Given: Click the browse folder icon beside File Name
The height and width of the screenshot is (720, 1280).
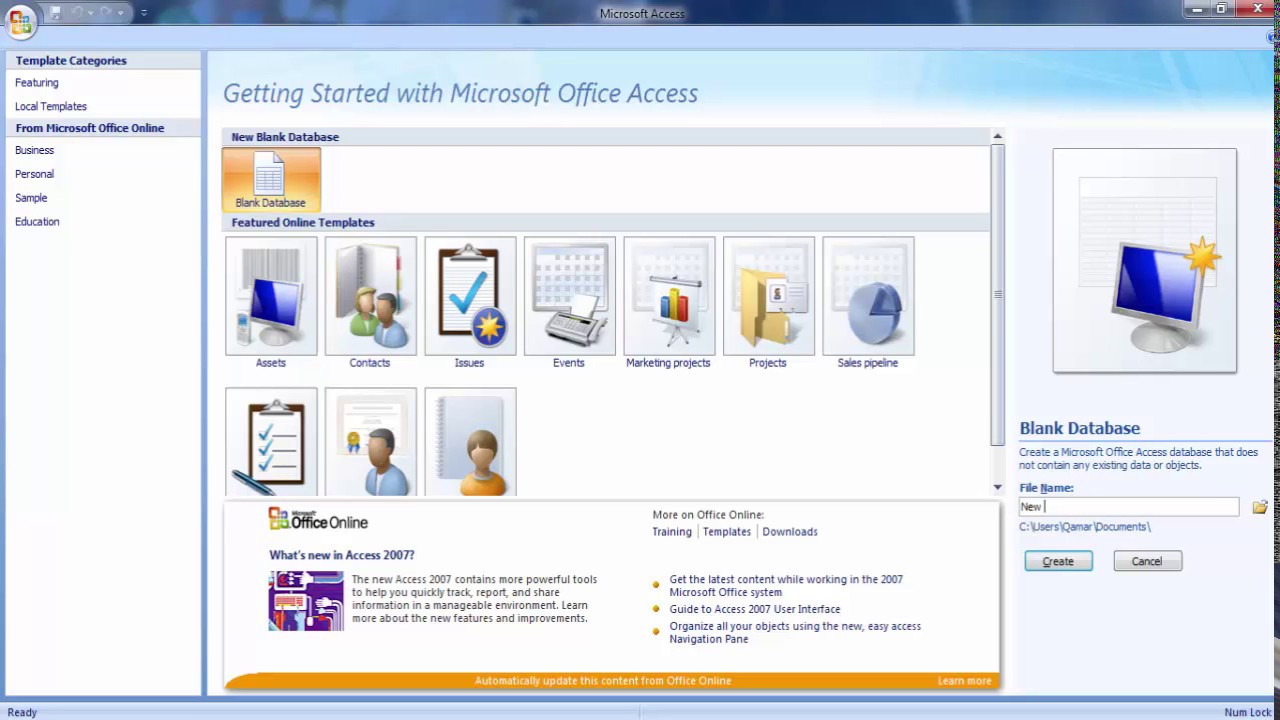Looking at the screenshot, I should coord(1259,507).
